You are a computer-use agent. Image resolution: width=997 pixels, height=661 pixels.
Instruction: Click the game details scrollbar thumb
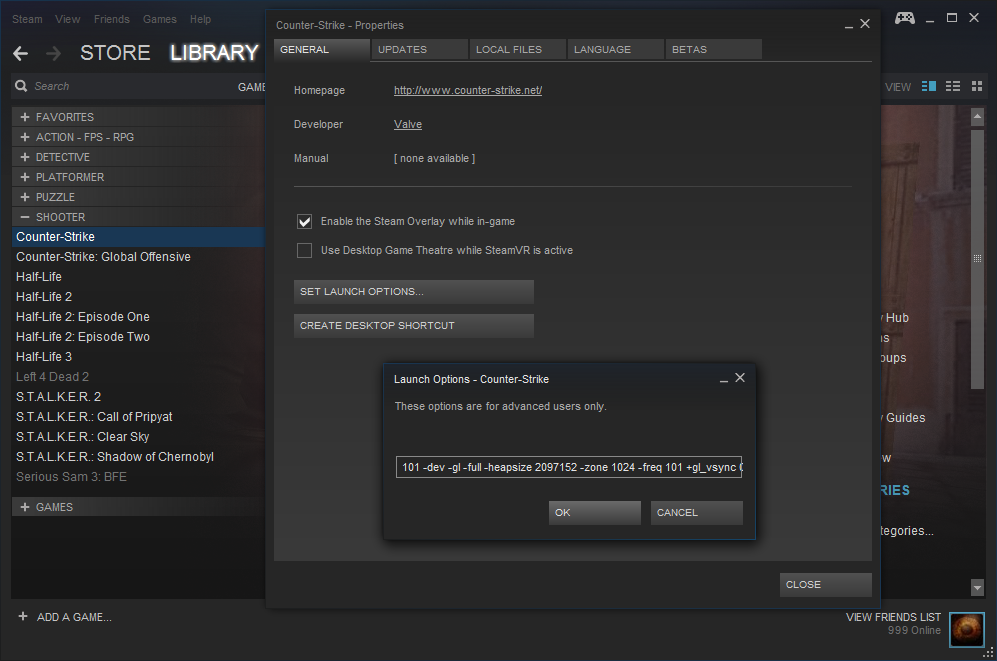click(977, 258)
